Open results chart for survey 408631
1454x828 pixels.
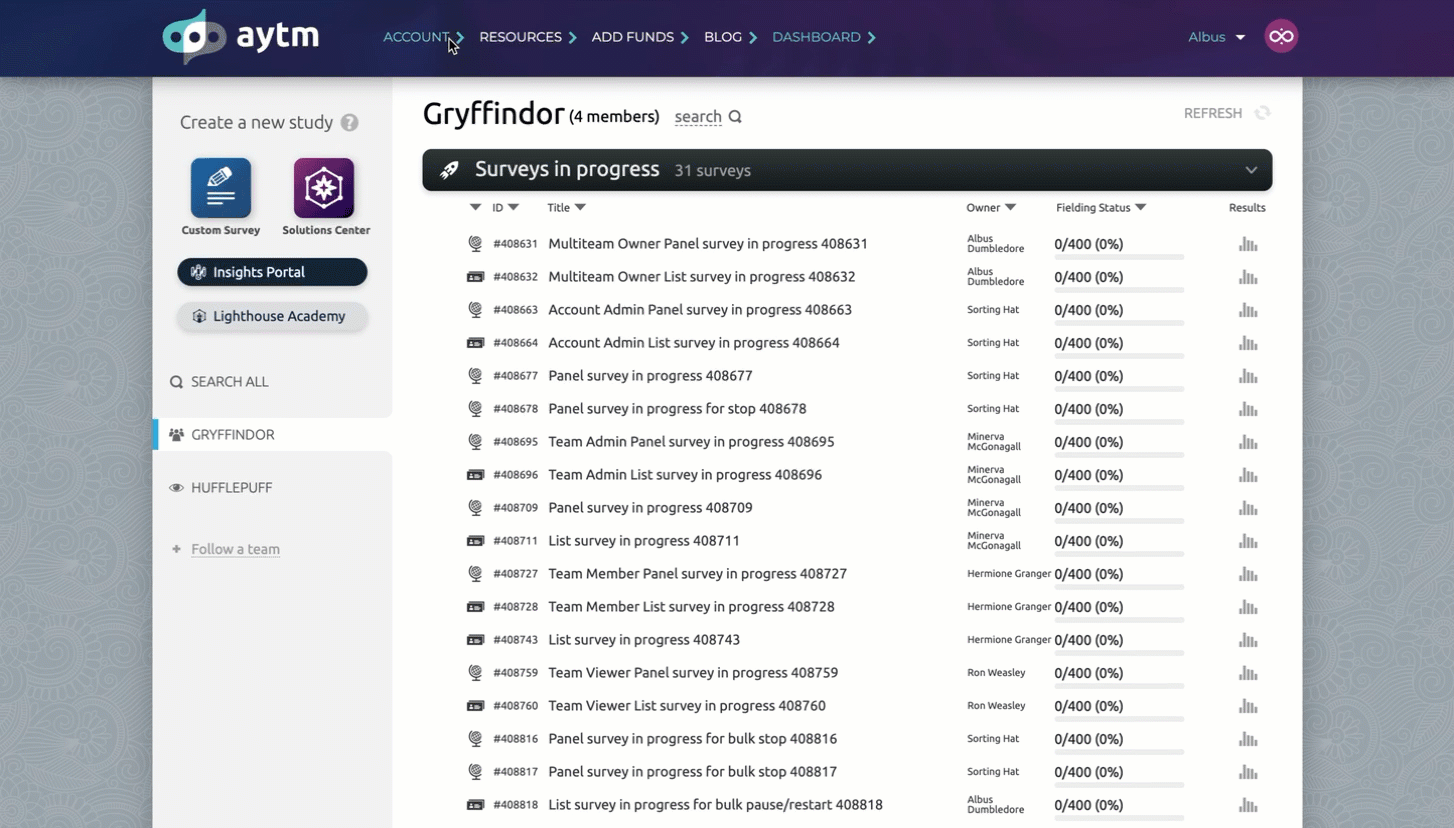pyautogui.click(x=1247, y=244)
